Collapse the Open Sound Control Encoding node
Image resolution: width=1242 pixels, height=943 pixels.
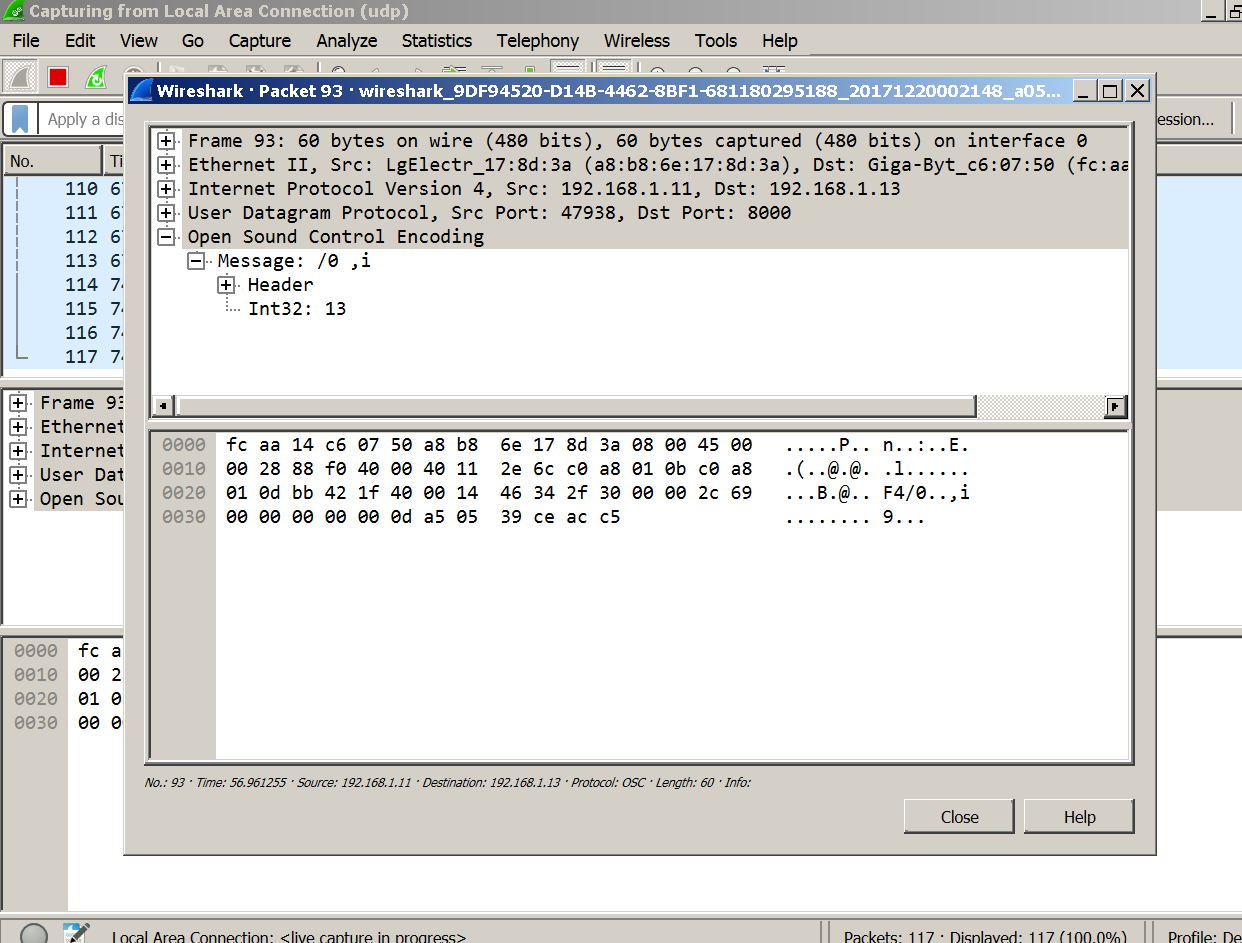167,237
